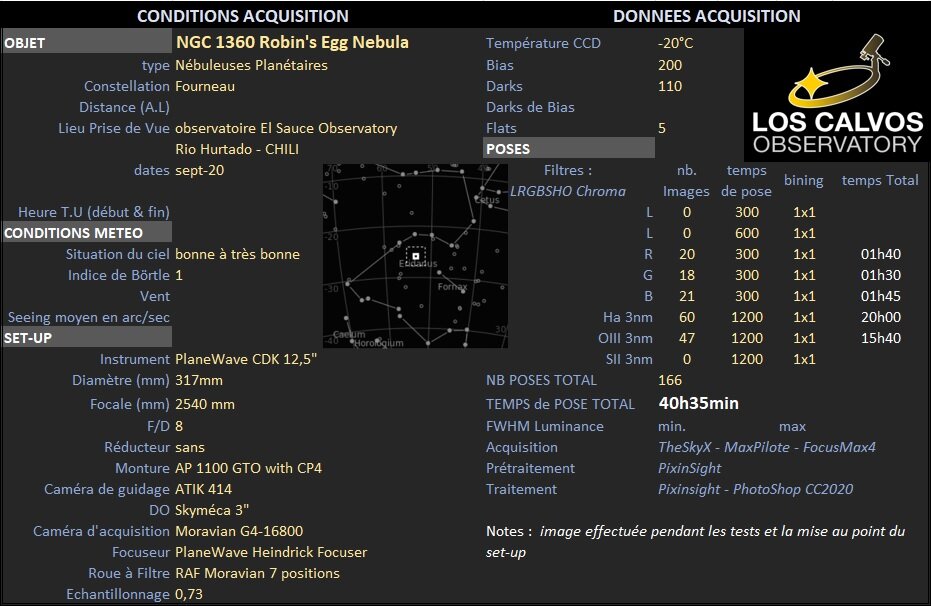
Task: Select the Ha 3nm image count 60
Action: [x=687, y=317]
